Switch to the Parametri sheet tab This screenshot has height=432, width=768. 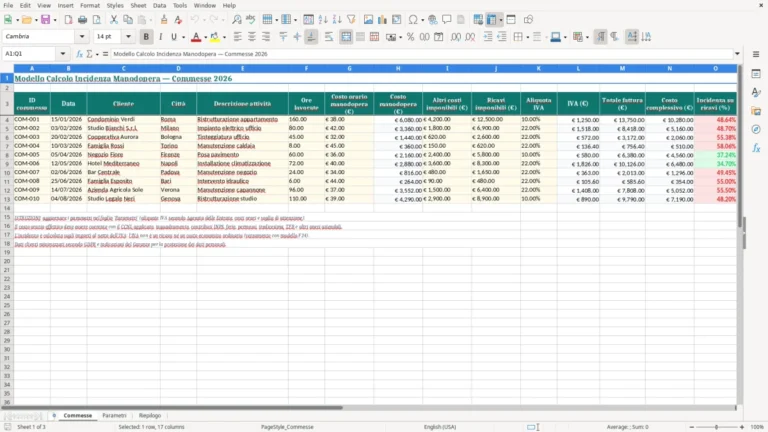tap(114, 415)
